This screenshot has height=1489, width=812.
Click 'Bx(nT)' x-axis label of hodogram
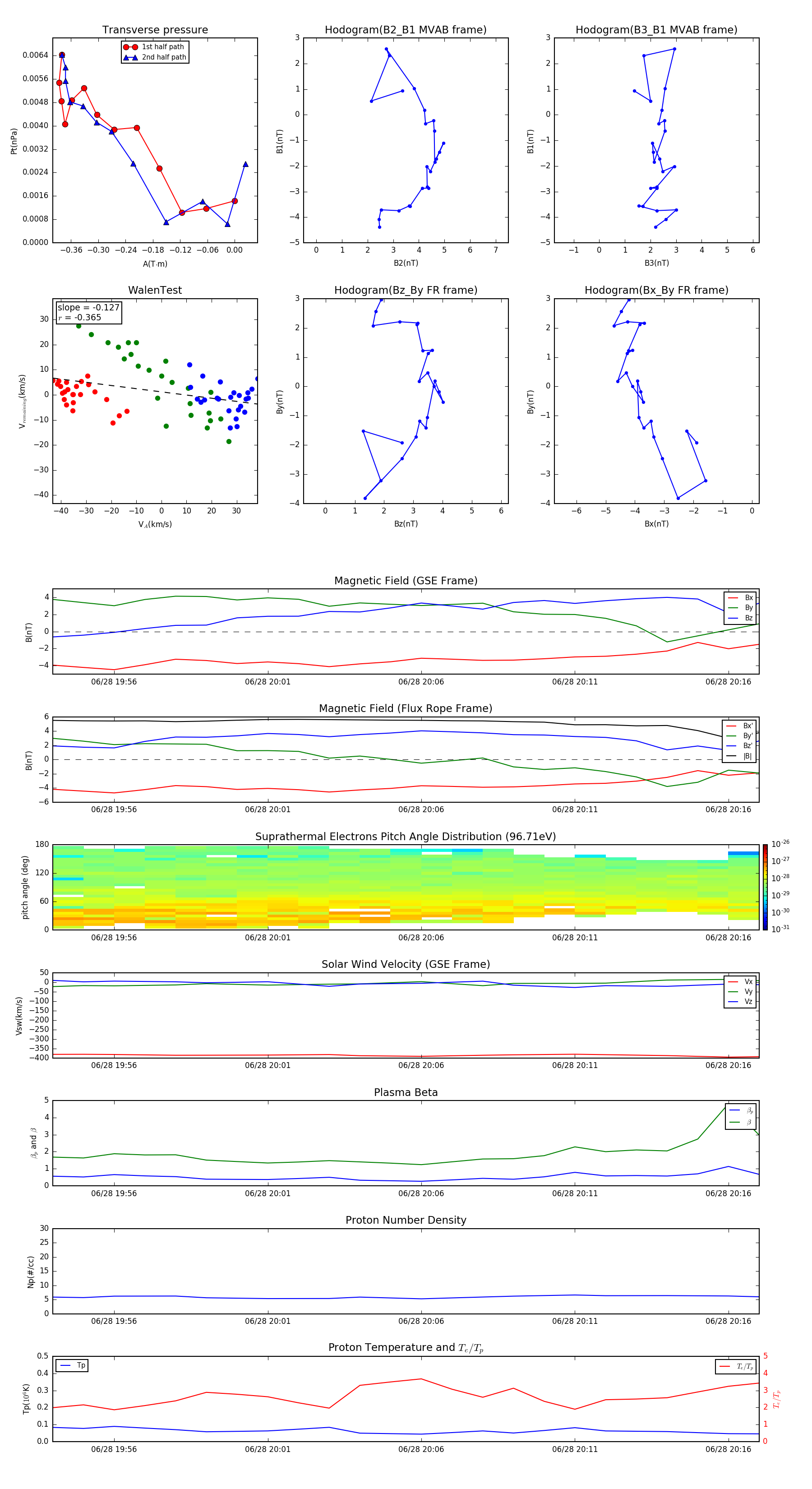pos(656,524)
